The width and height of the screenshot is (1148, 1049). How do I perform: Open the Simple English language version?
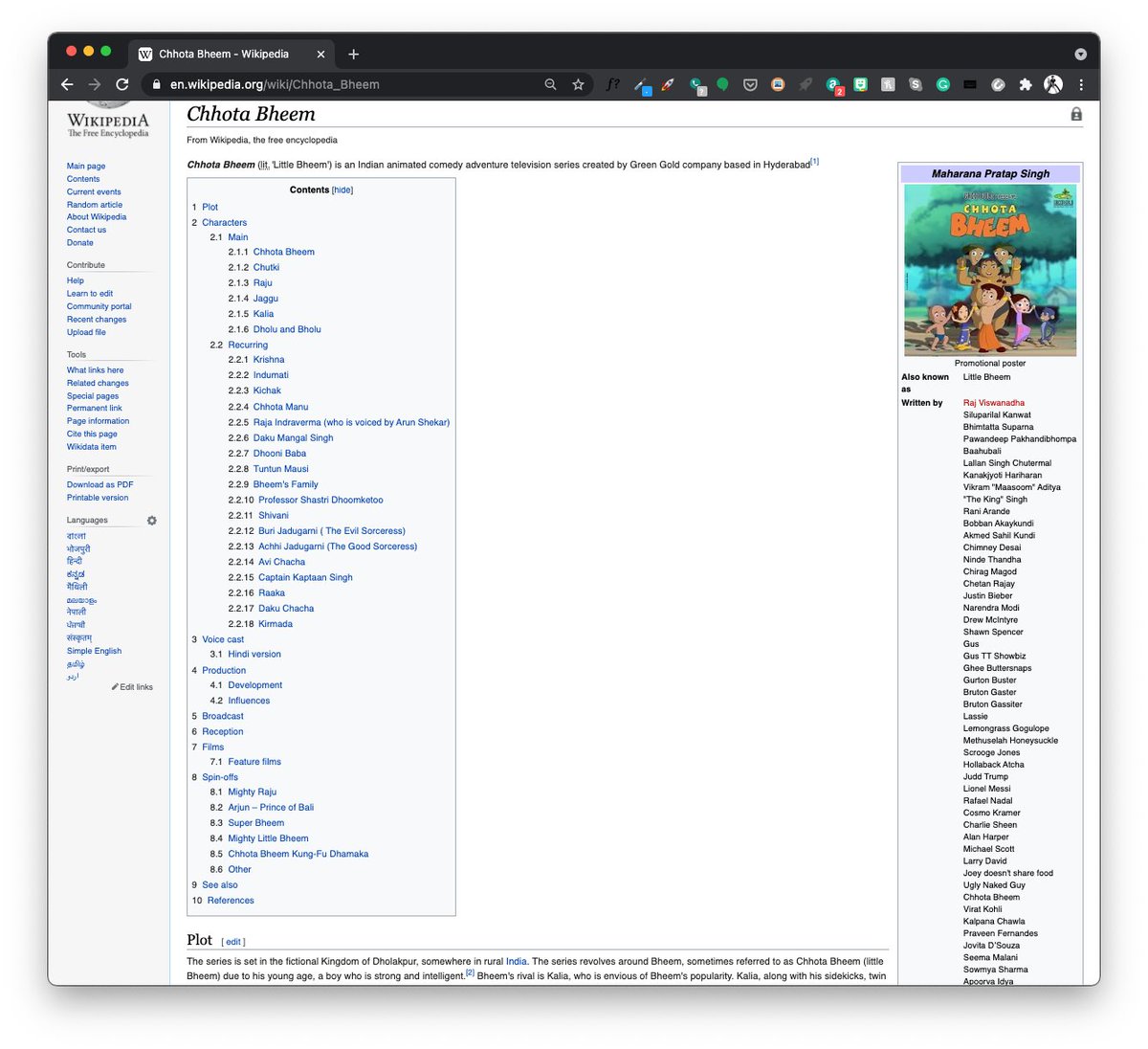coord(93,650)
